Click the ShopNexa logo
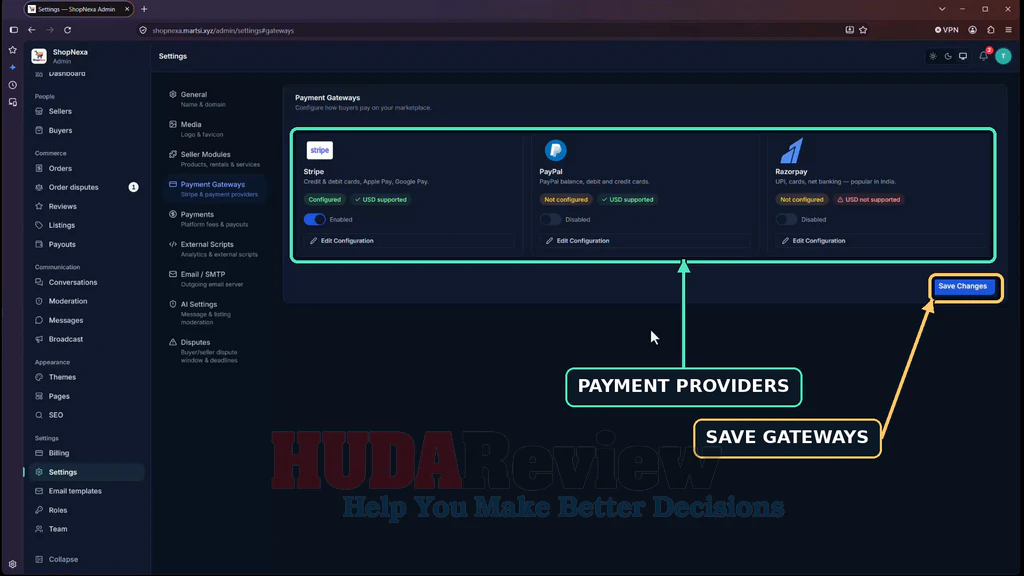 pos(39,56)
